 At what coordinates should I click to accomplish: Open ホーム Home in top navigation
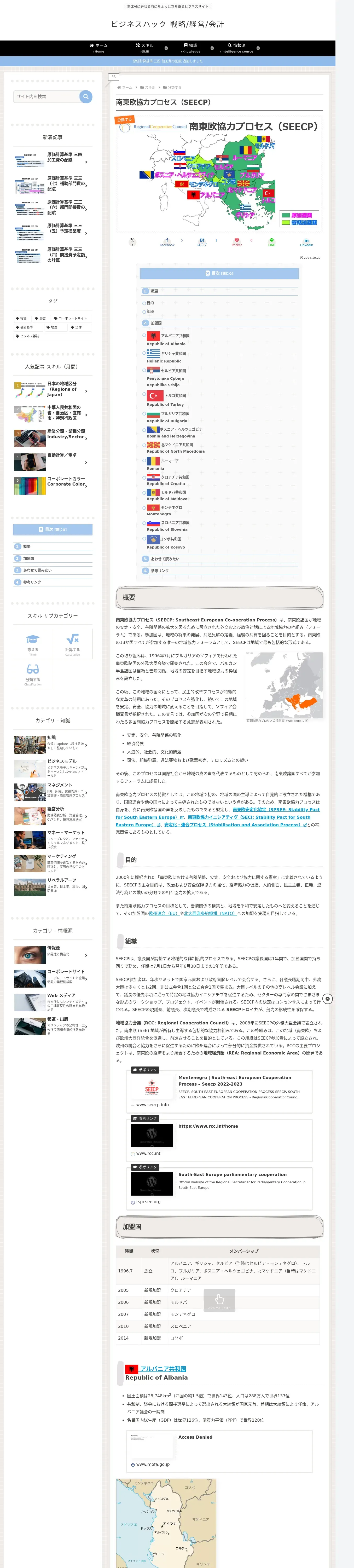pos(98,48)
